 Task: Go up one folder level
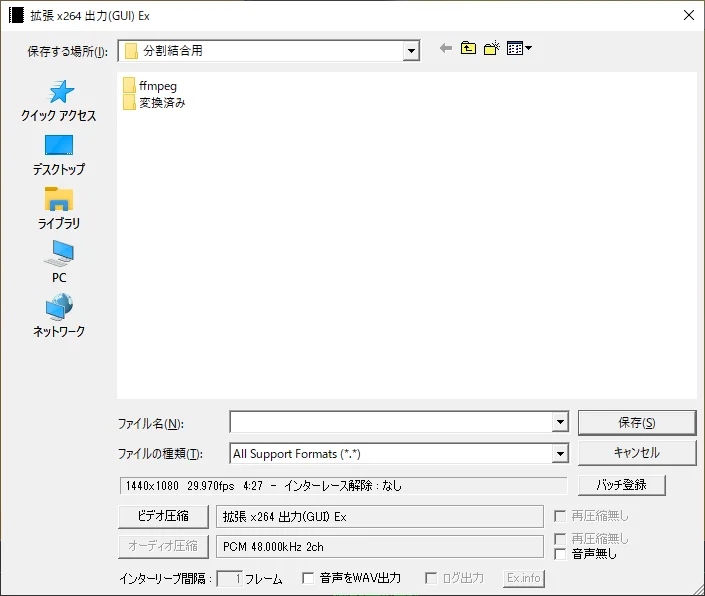[x=468, y=49]
